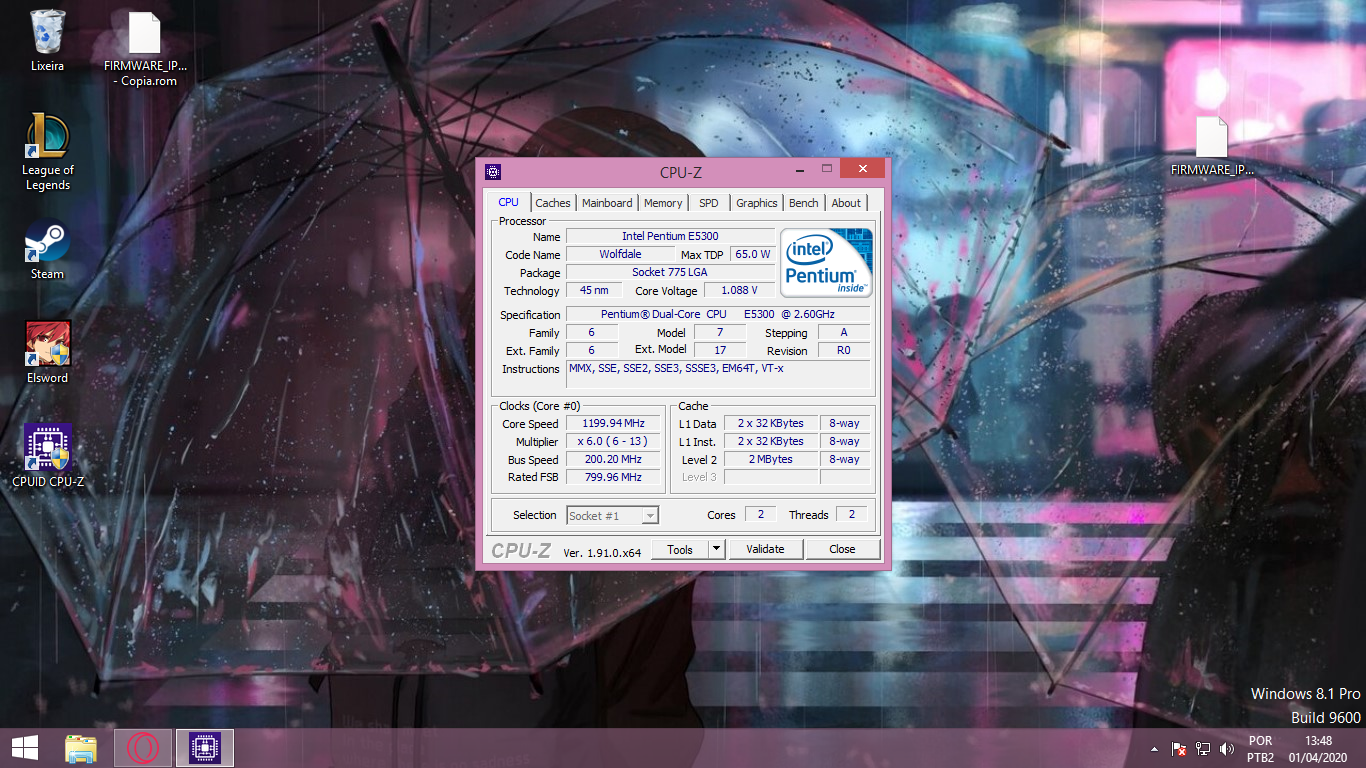Click the Level 2 value 2 MBytes
This screenshot has width=1366, height=768.
point(770,460)
